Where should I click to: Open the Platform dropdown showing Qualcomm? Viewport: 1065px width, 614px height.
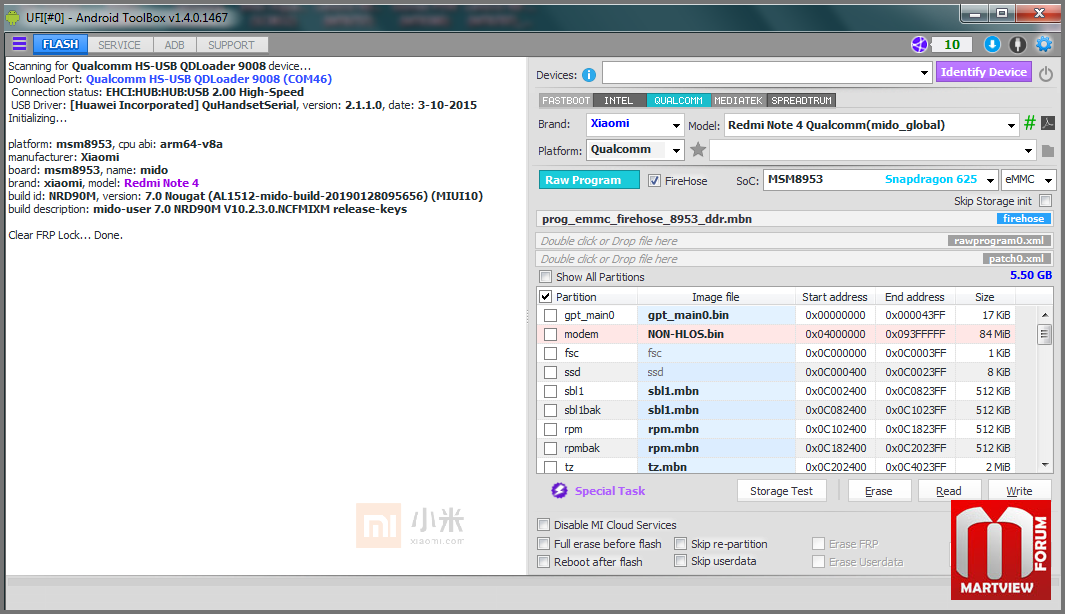676,150
